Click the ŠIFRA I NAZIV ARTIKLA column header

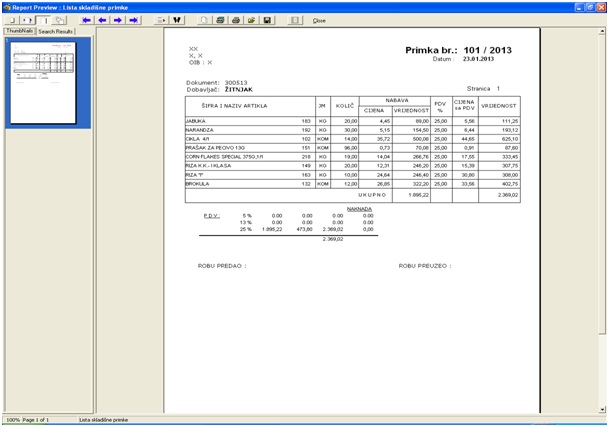coord(234,106)
